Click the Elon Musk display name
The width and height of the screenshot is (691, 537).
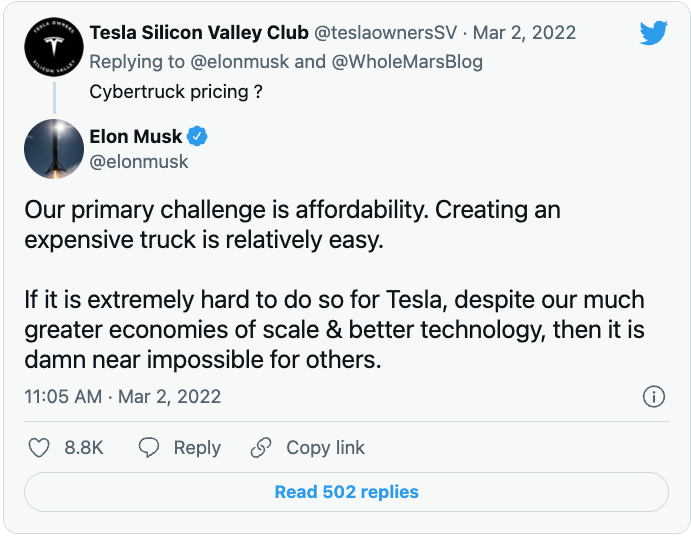point(136,136)
